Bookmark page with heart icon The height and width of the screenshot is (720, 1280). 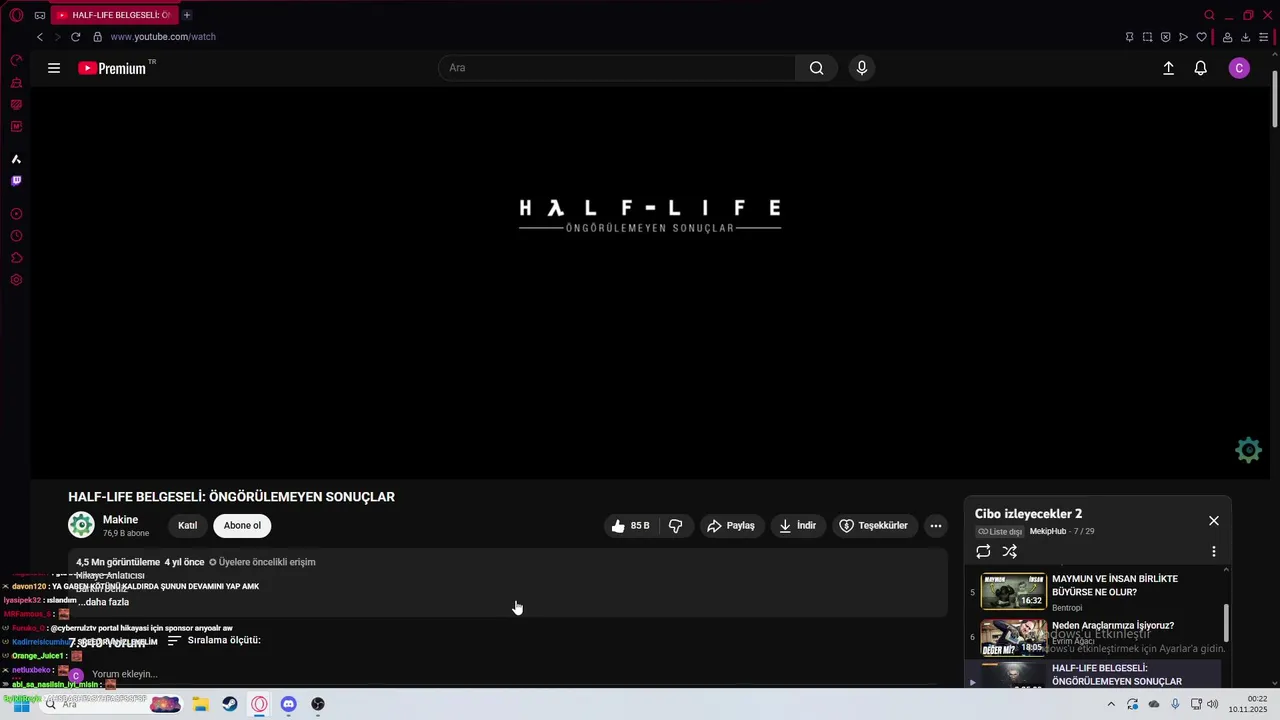point(1201,37)
